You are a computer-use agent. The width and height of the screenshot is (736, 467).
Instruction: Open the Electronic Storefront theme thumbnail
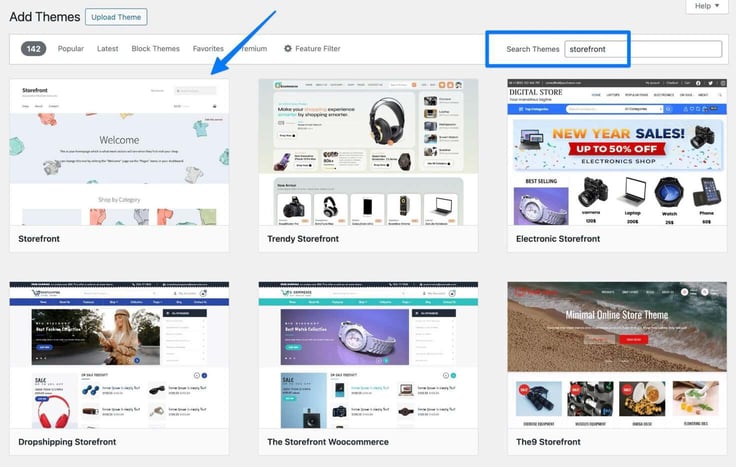point(617,152)
